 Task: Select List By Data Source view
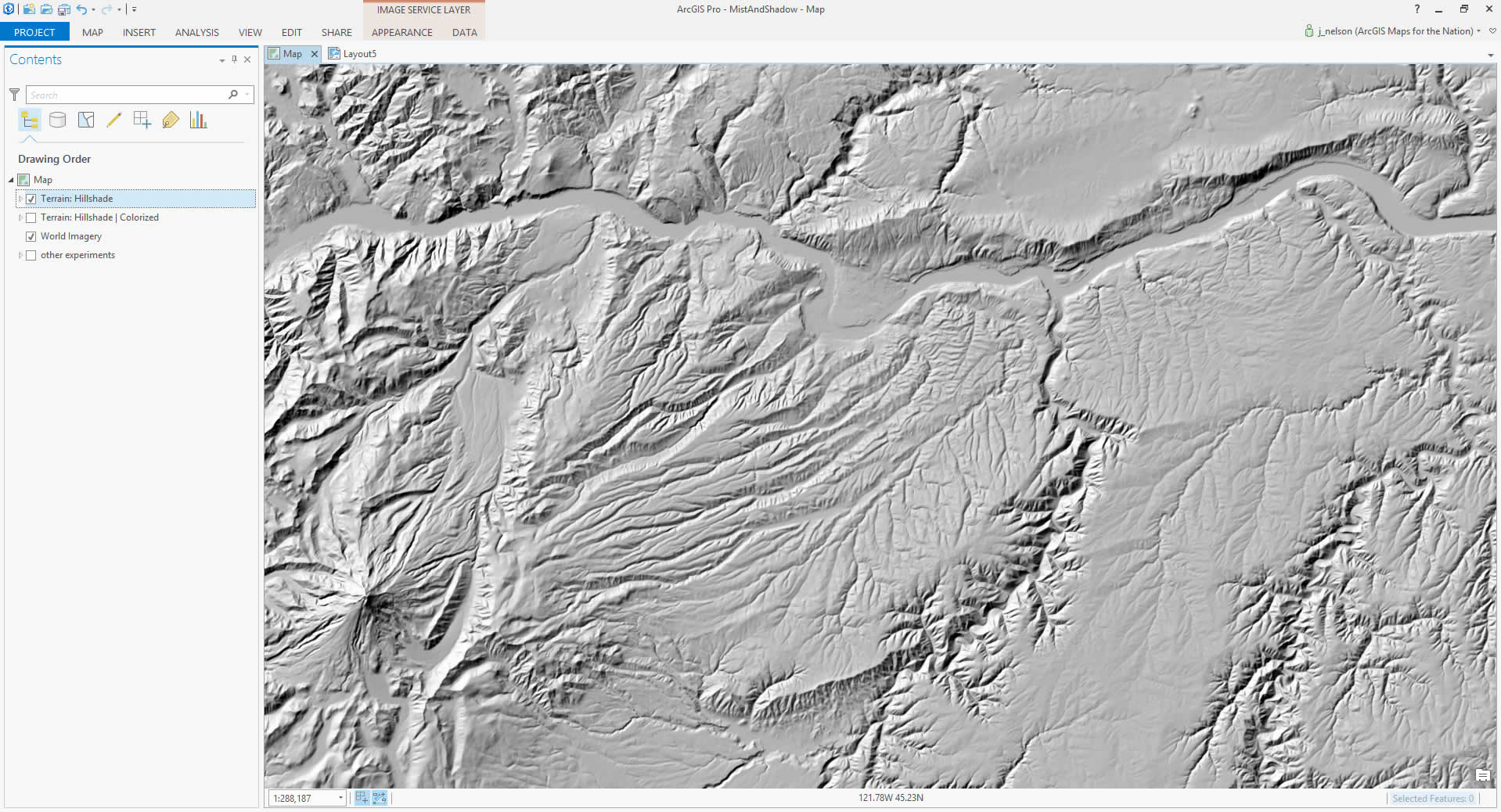(x=57, y=120)
